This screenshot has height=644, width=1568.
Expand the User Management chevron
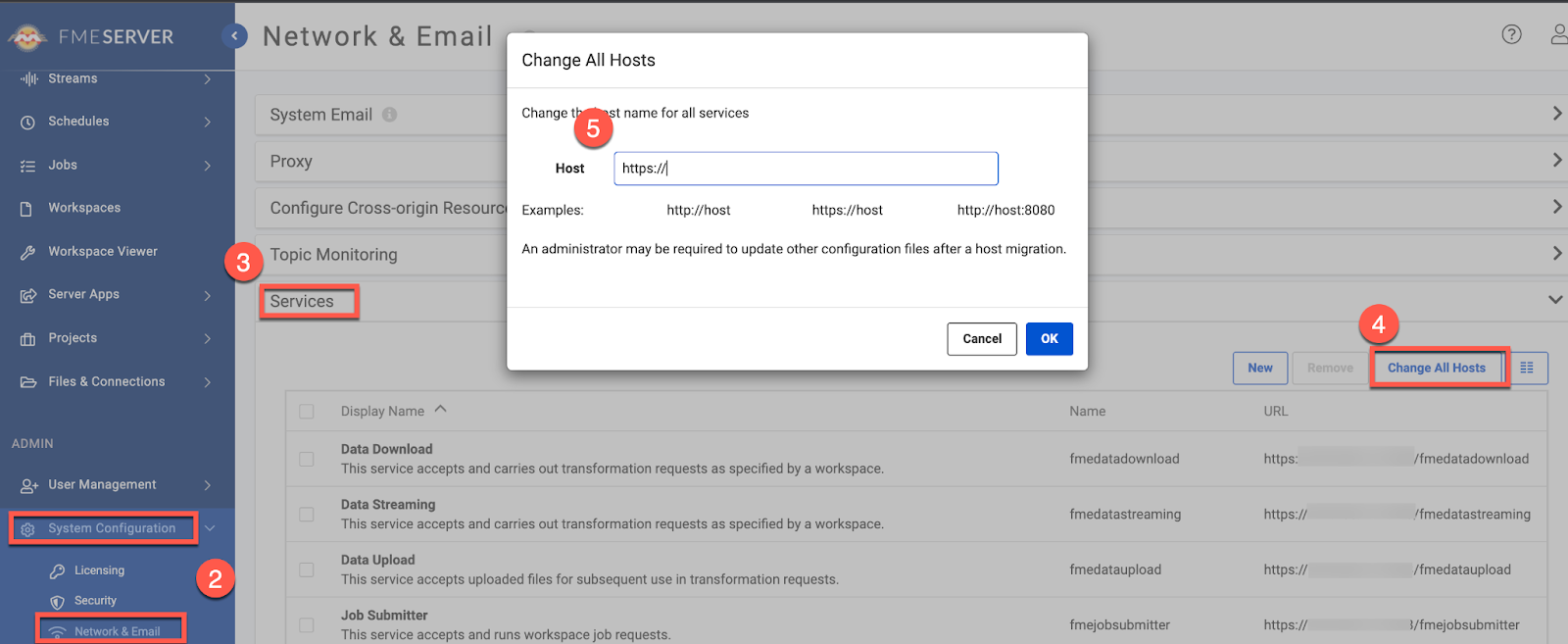coord(207,485)
